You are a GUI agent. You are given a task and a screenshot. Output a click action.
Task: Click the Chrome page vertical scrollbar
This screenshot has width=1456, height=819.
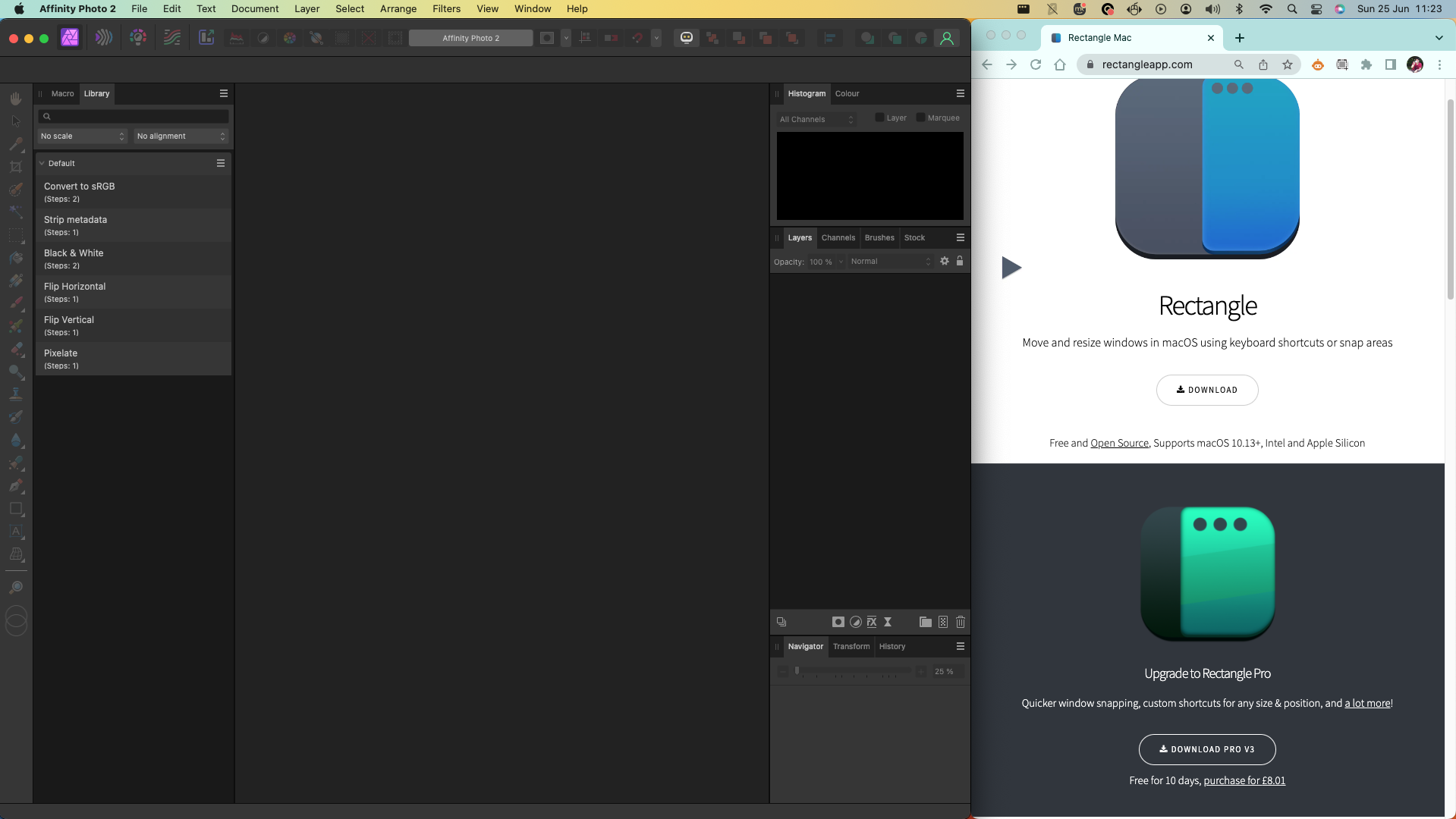coord(1450,199)
